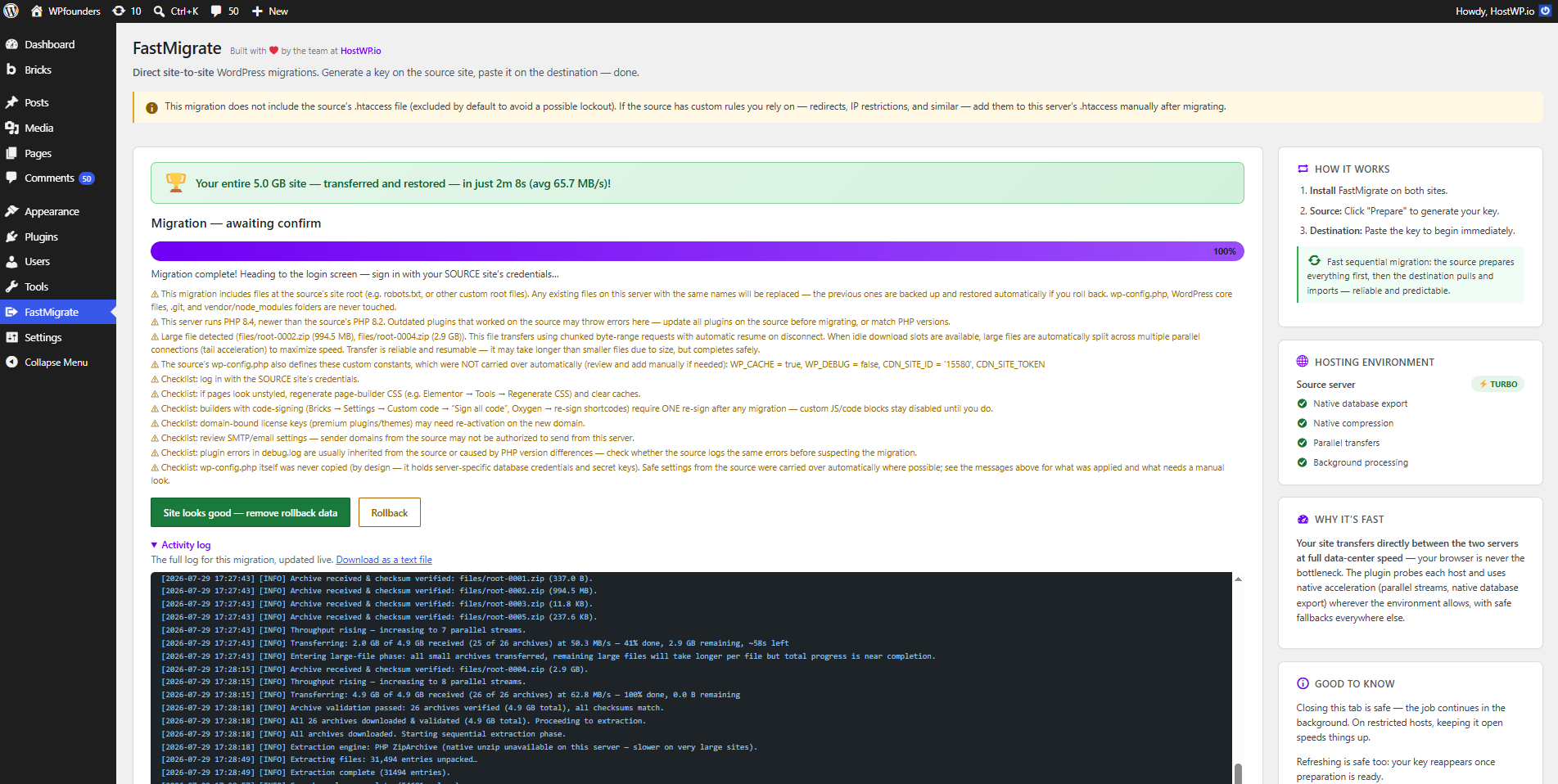Click the activity log scrollbar thumb

(1238, 773)
